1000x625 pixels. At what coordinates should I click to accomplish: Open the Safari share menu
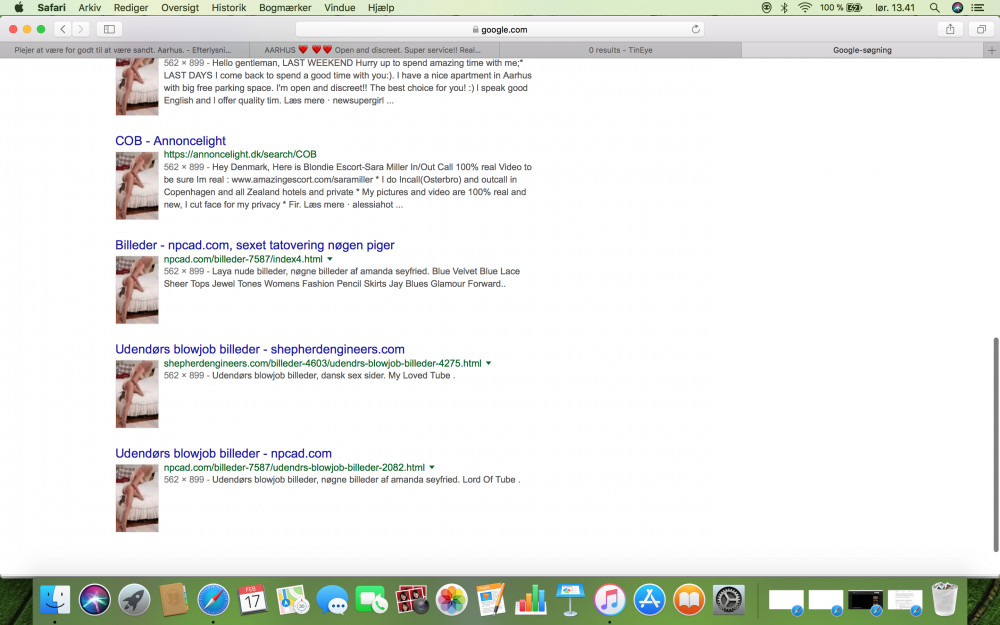pos(950,29)
